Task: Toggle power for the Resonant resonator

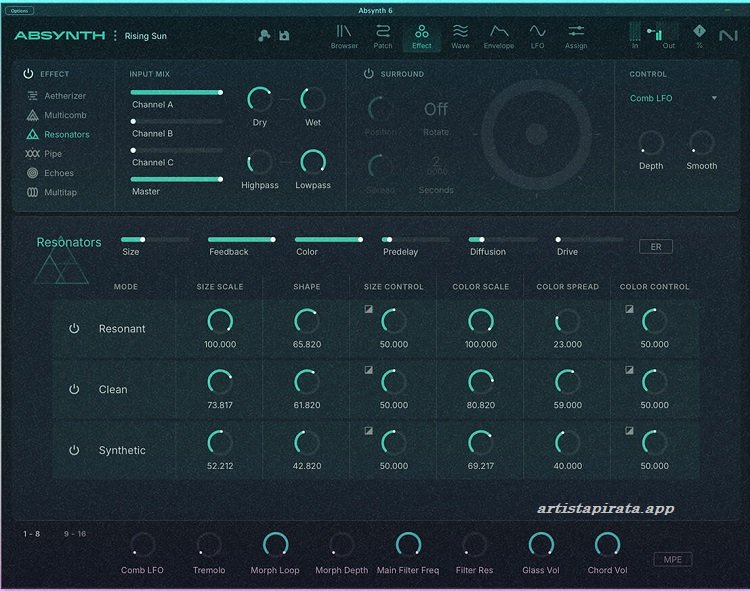Action: 74,328
